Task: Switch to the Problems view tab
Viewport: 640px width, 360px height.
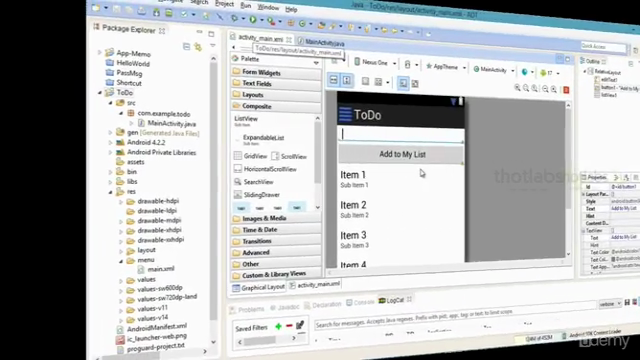Action: click(x=247, y=309)
